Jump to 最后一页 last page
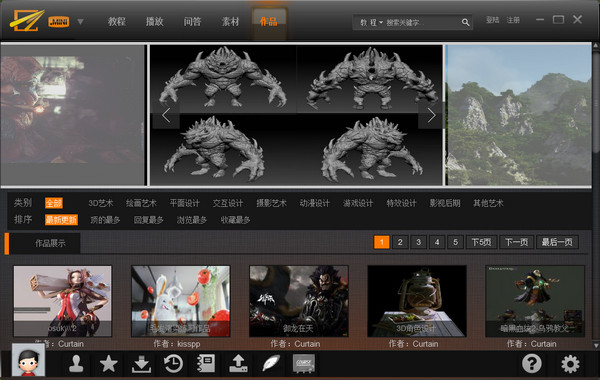The image size is (600, 380). click(557, 242)
